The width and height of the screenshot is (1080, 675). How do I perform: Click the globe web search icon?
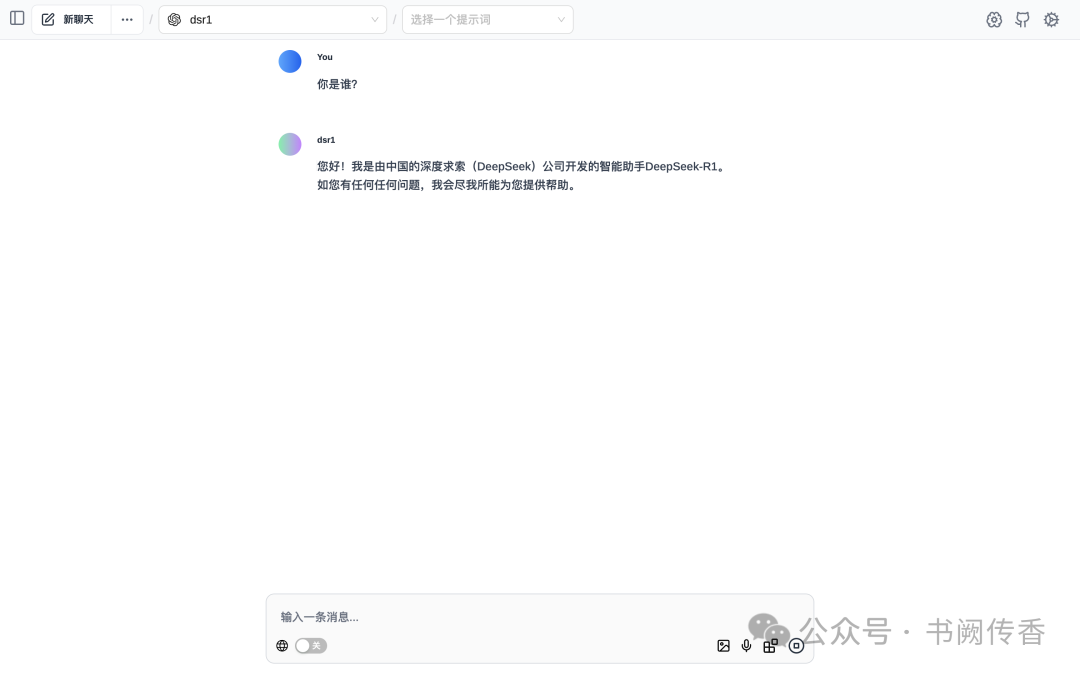282,645
